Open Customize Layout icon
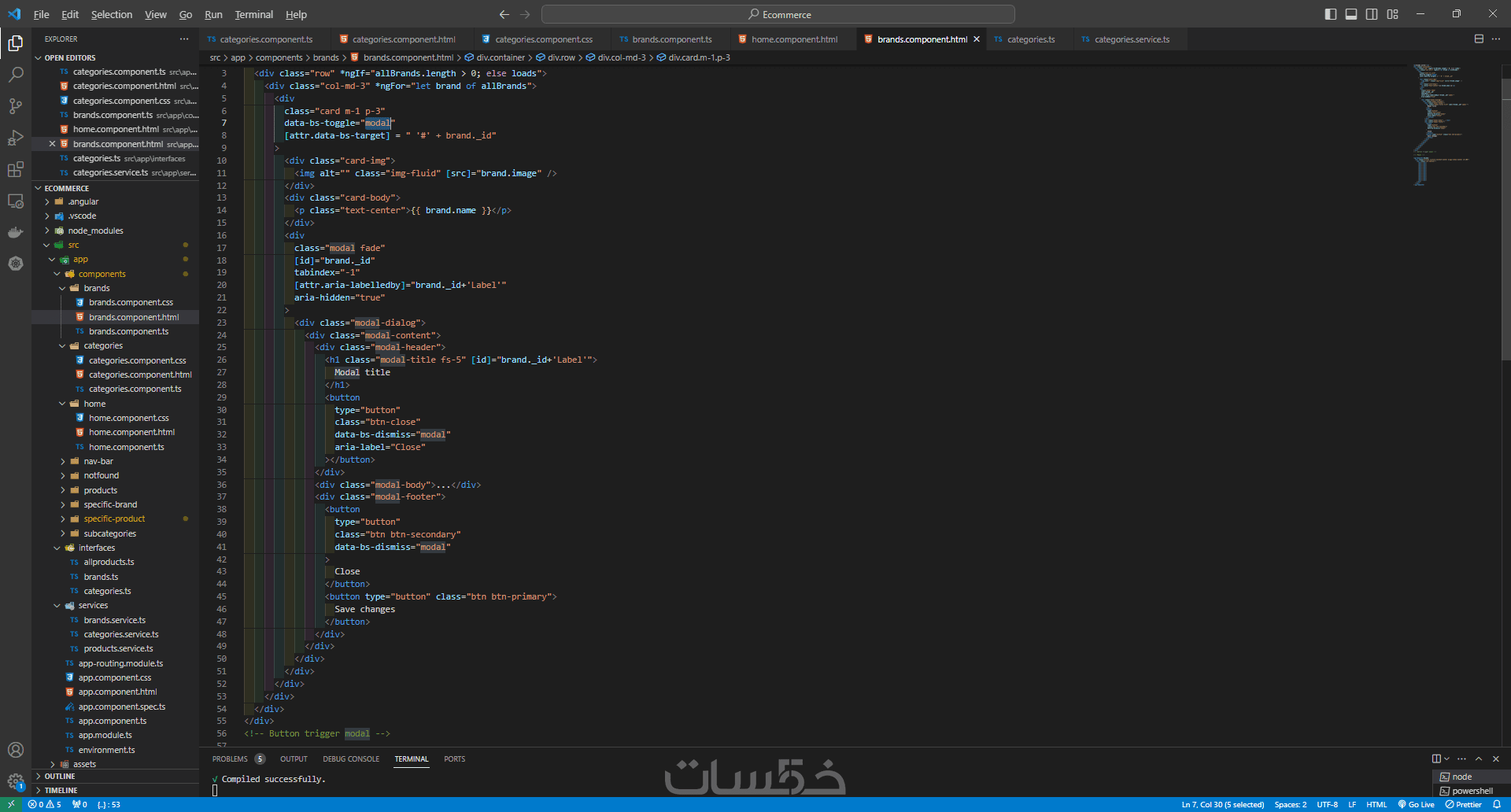The image size is (1511, 812). pyautogui.click(x=1392, y=14)
